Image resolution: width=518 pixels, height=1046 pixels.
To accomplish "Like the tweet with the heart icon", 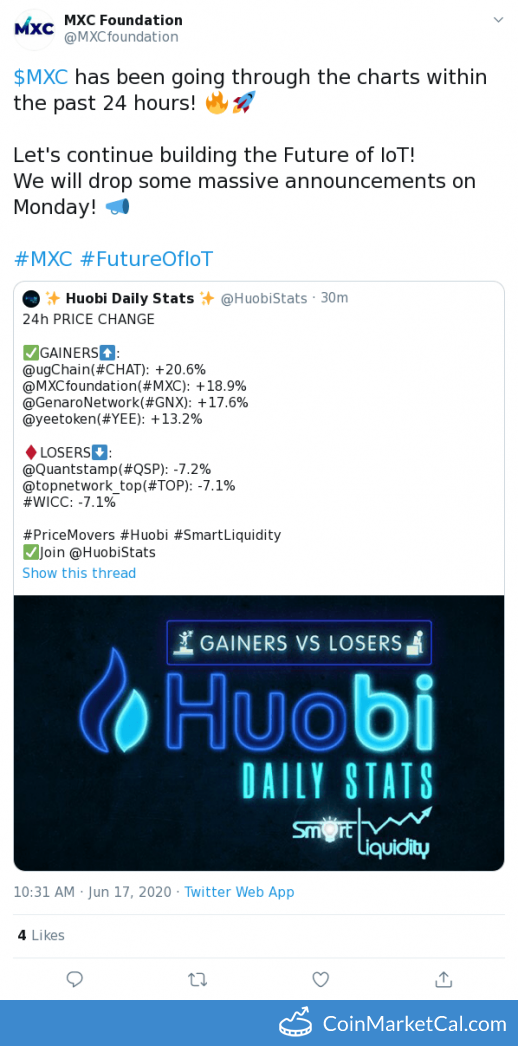I will pyautogui.click(x=321, y=979).
